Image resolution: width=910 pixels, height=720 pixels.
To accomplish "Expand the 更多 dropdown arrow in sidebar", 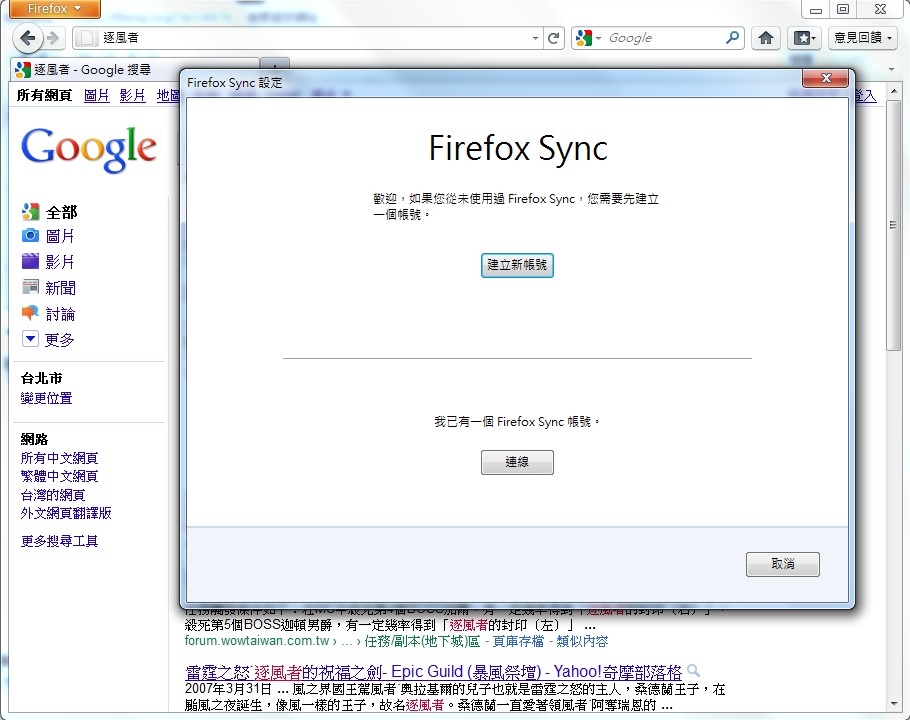I will tap(30, 339).
